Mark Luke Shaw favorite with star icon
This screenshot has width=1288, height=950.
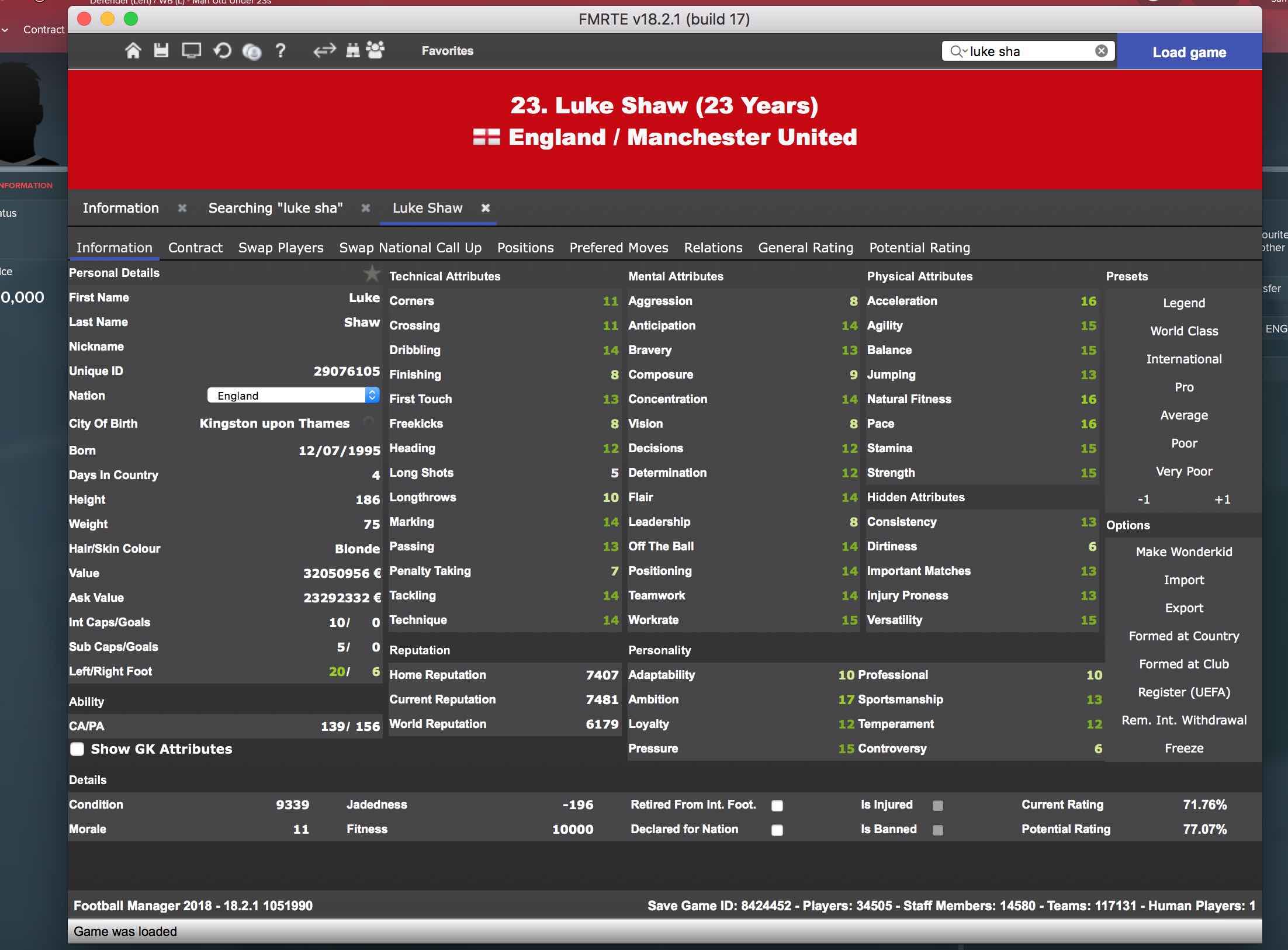tap(372, 273)
